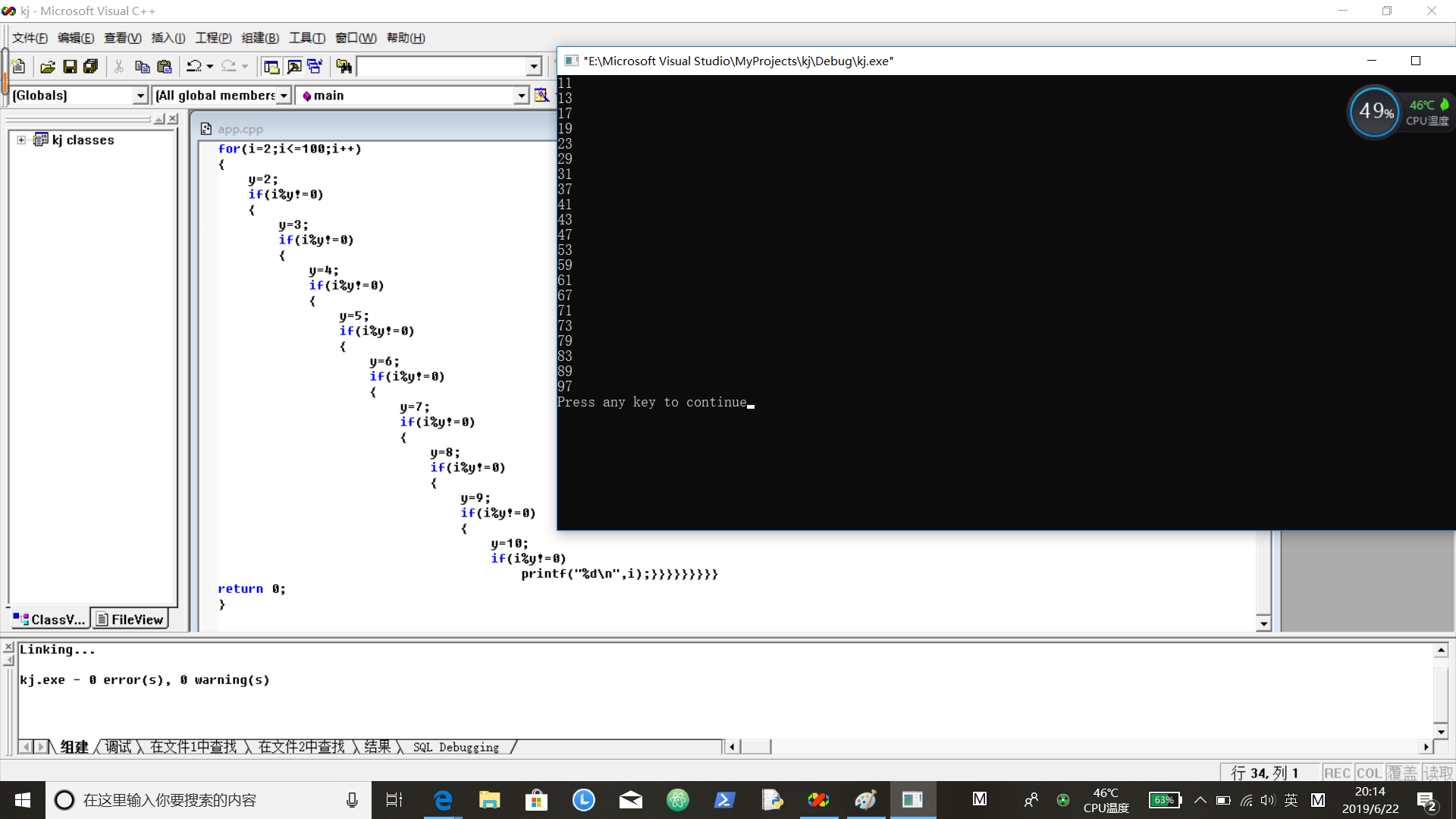Image resolution: width=1456 pixels, height=819 pixels.
Task: Expand the kj classes tree node
Action: click(21, 140)
